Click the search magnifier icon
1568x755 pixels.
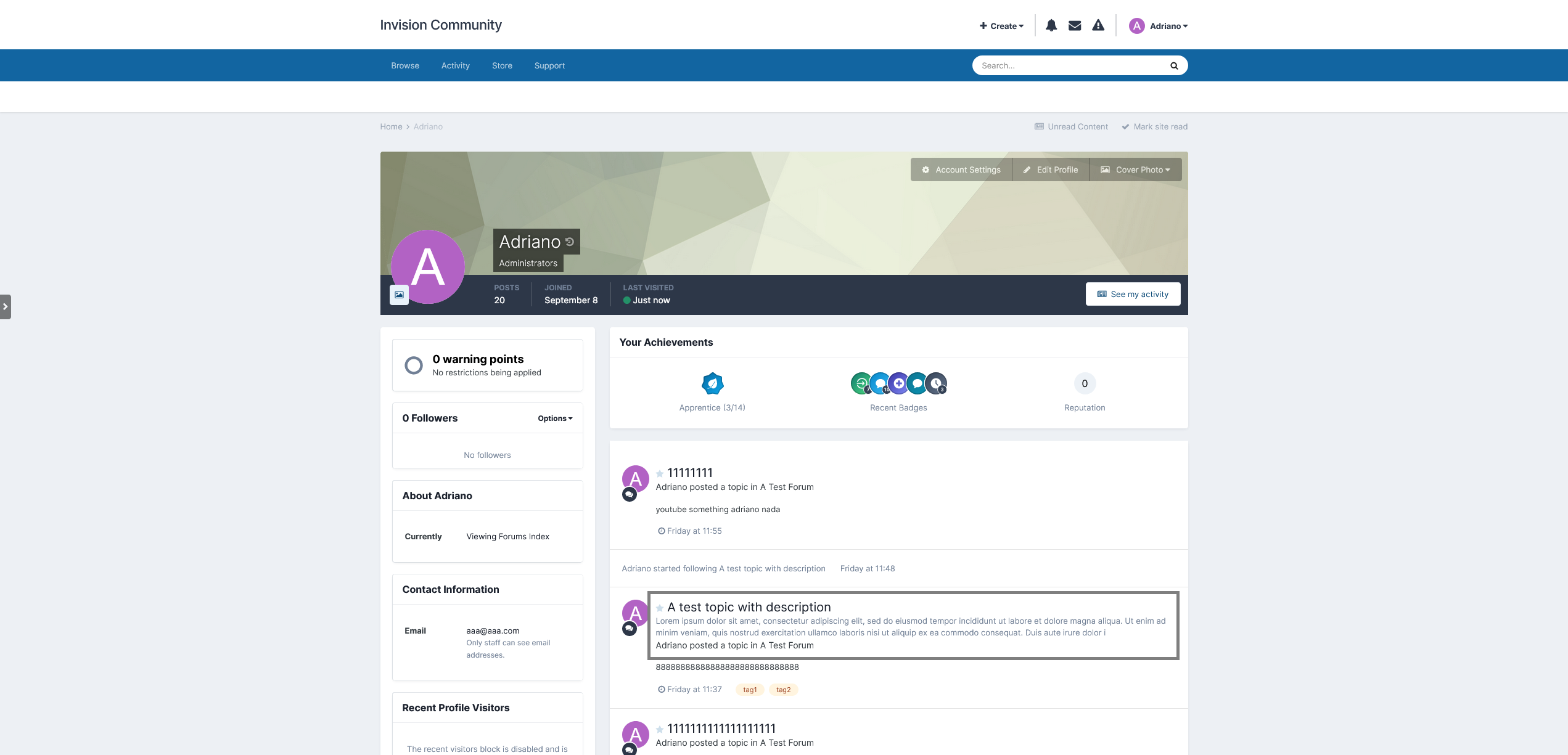click(1174, 65)
